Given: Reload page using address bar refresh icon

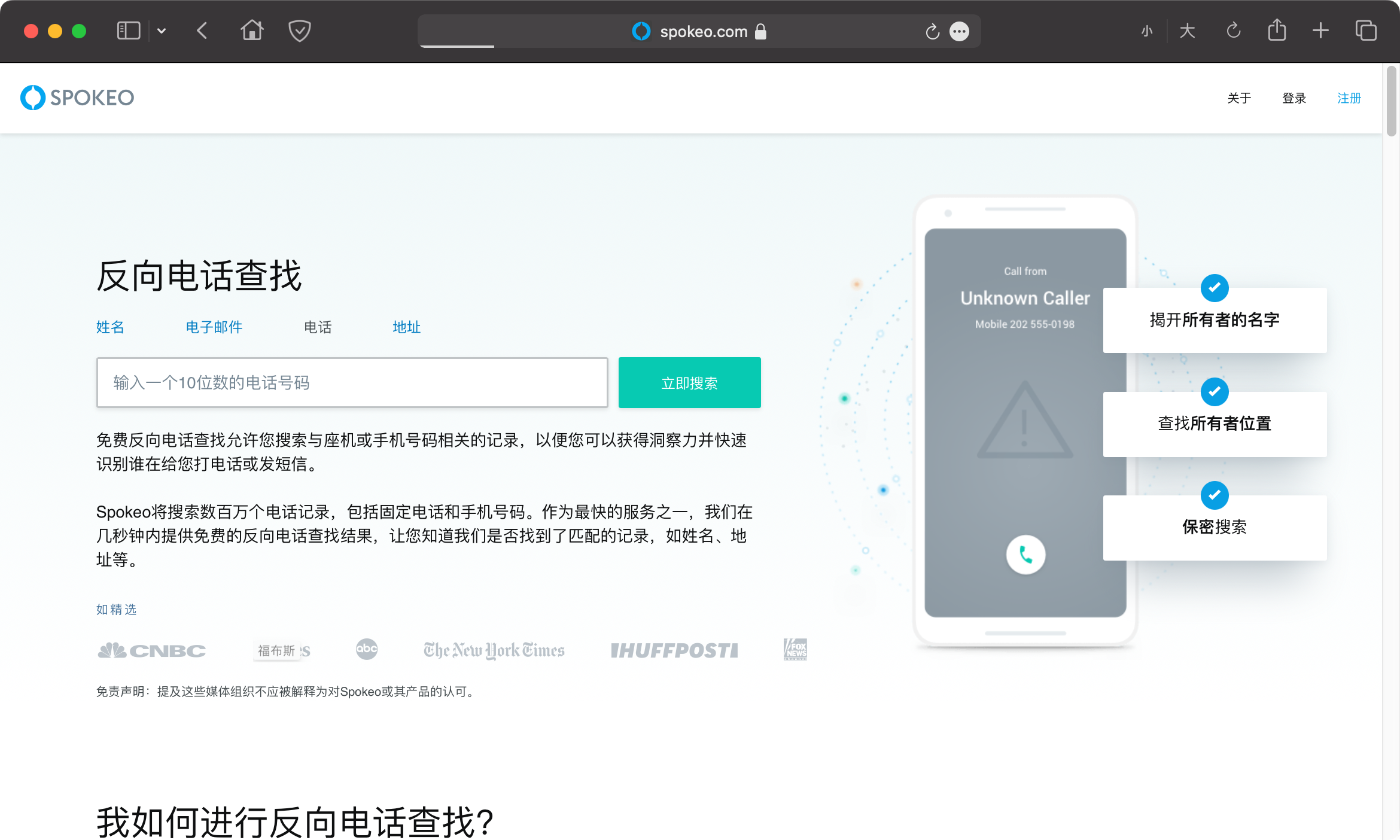Looking at the screenshot, I should [932, 31].
